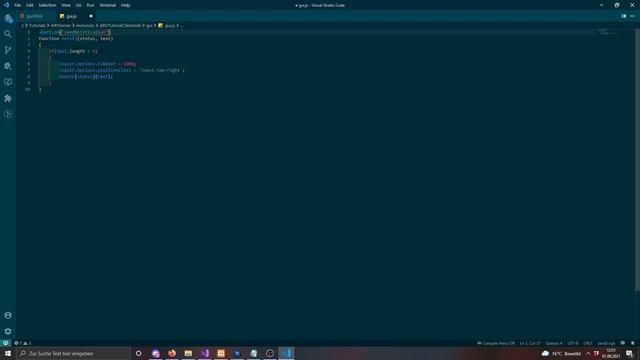Click the activity bar icon below Extensions
The image size is (640, 360).
8,114
